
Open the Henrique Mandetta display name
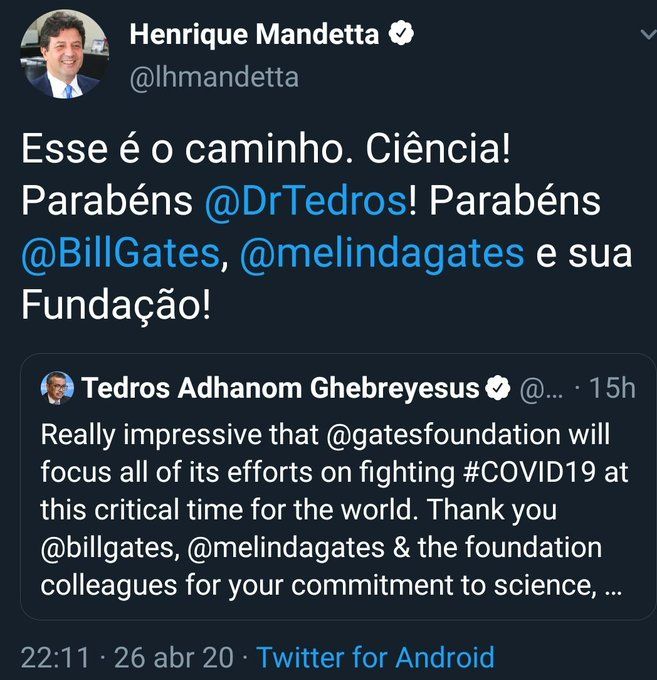(254, 35)
